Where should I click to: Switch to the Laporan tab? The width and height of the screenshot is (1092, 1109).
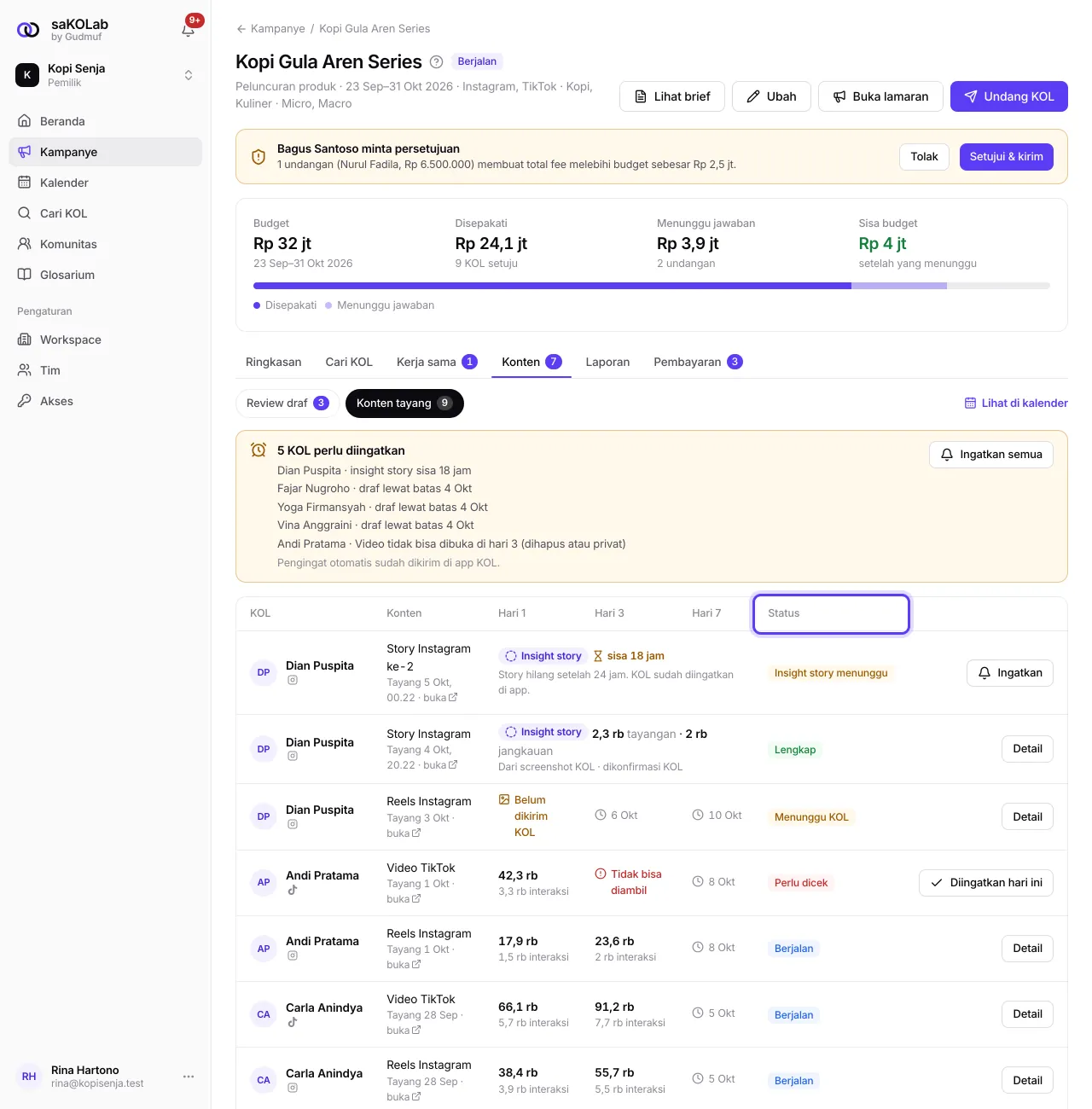pos(607,362)
